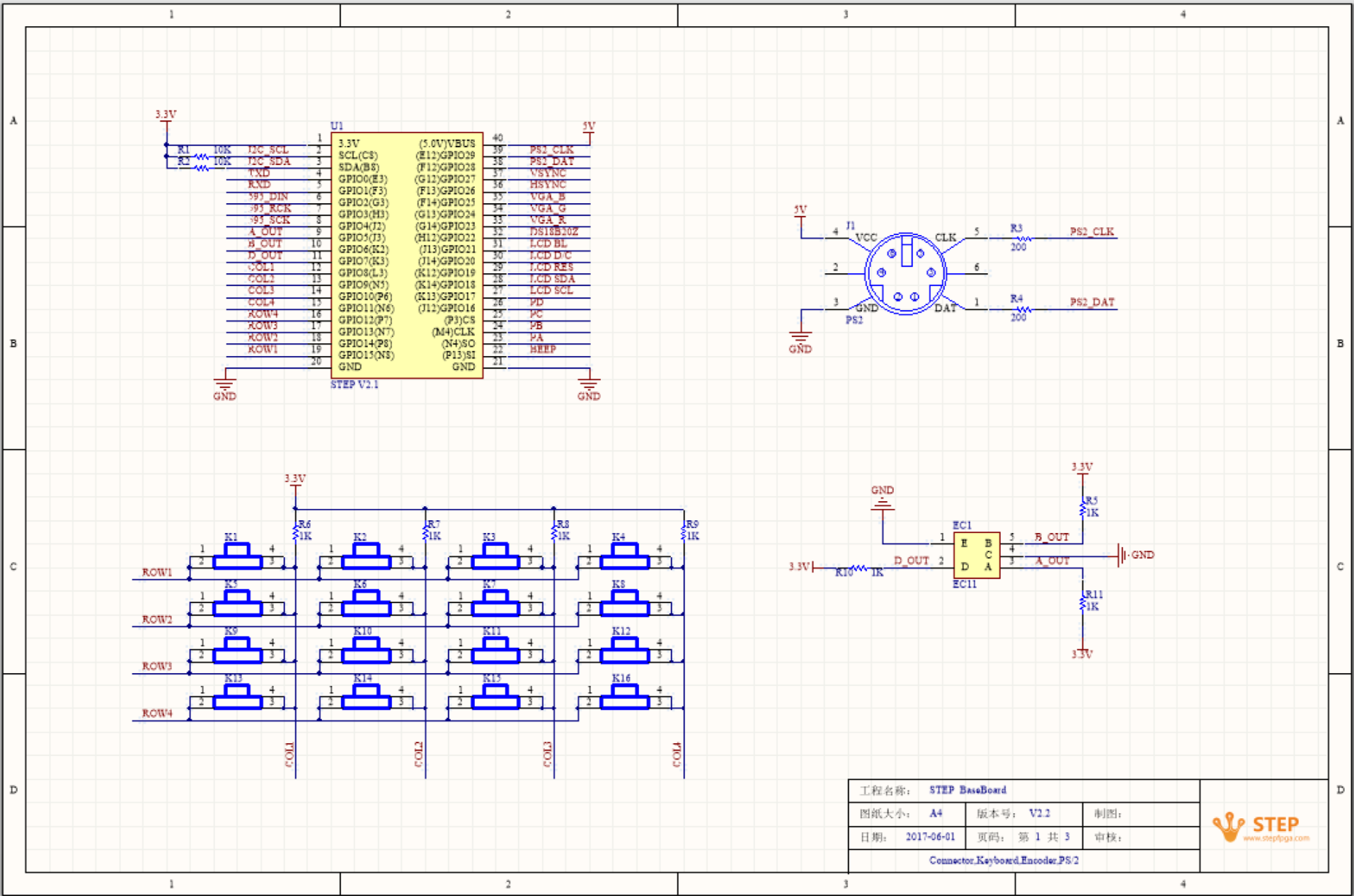The height and width of the screenshot is (896, 1354).
Task: Select the K16 push button symbol
Action: (624, 697)
